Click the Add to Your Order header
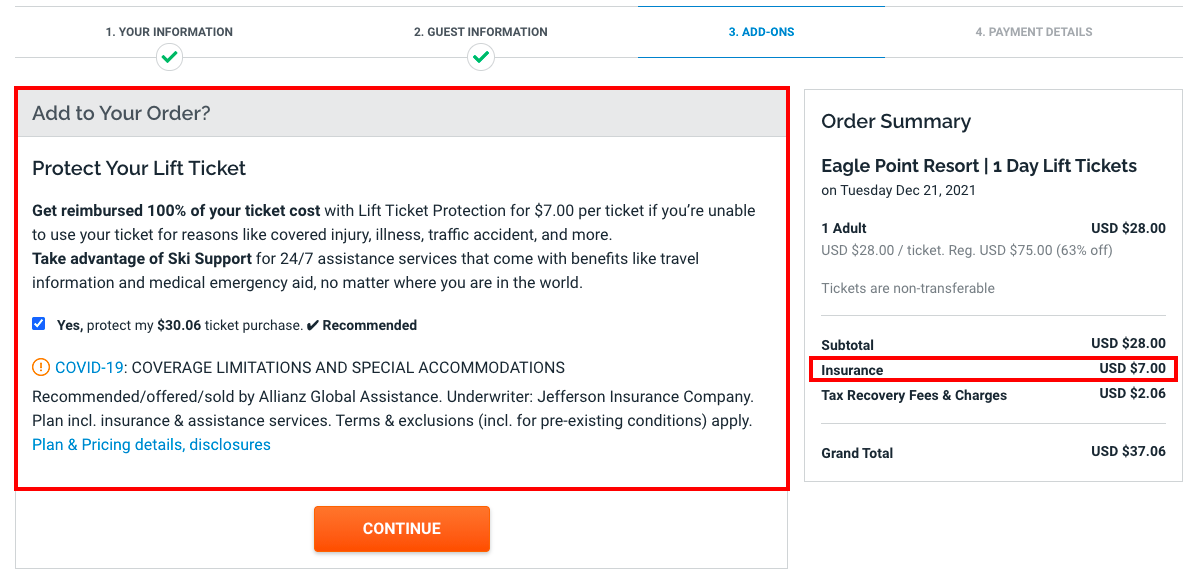Viewport: 1191px width, 587px height. pos(121,113)
